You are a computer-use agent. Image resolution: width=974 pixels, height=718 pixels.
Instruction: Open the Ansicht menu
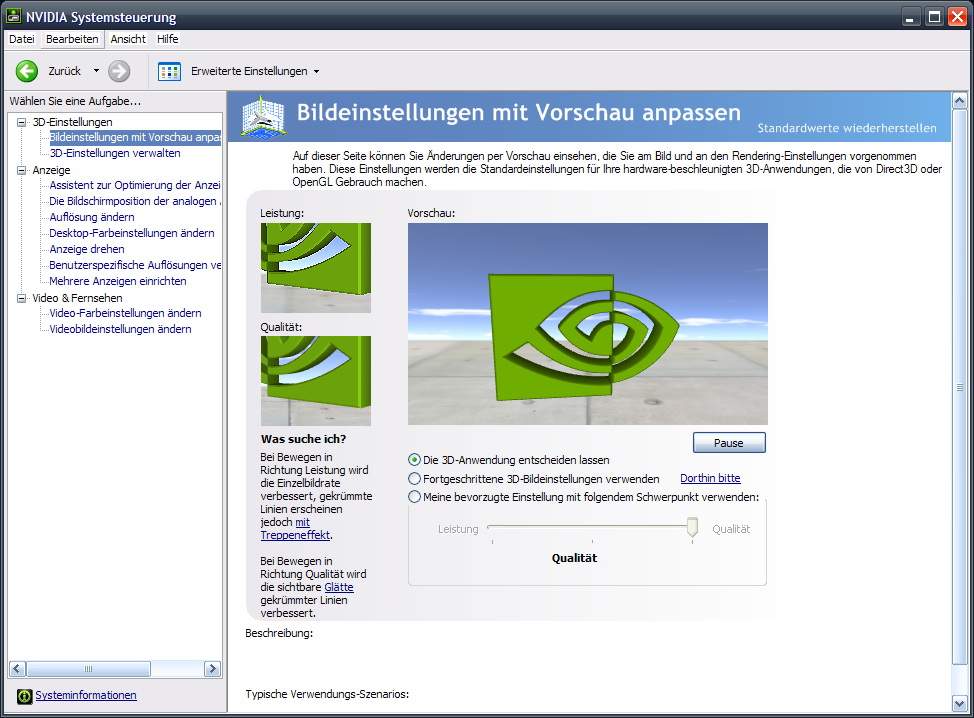coord(128,39)
